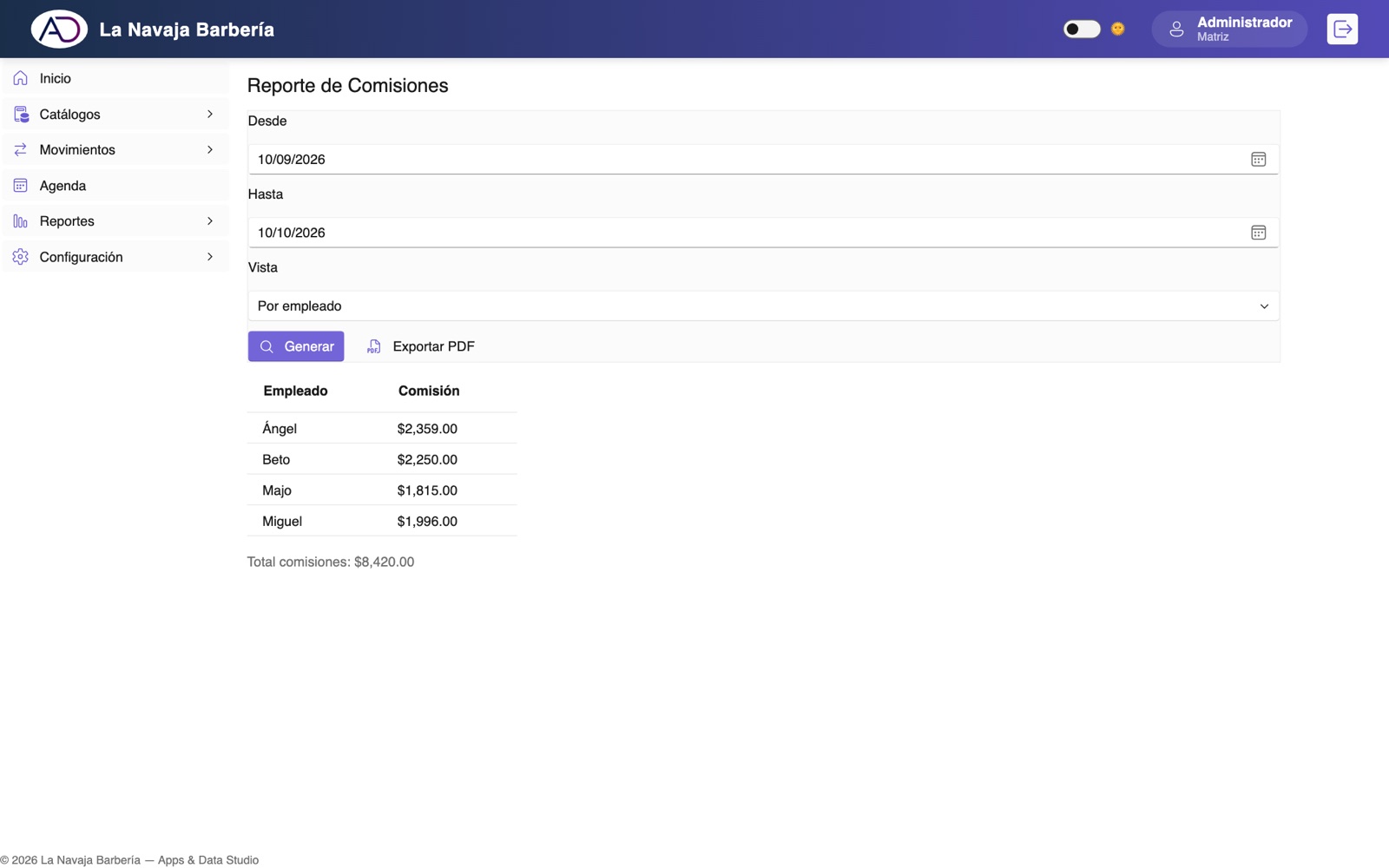The image size is (1389, 868).
Task: Click the Reportes chart icon
Action: [x=21, y=221]
